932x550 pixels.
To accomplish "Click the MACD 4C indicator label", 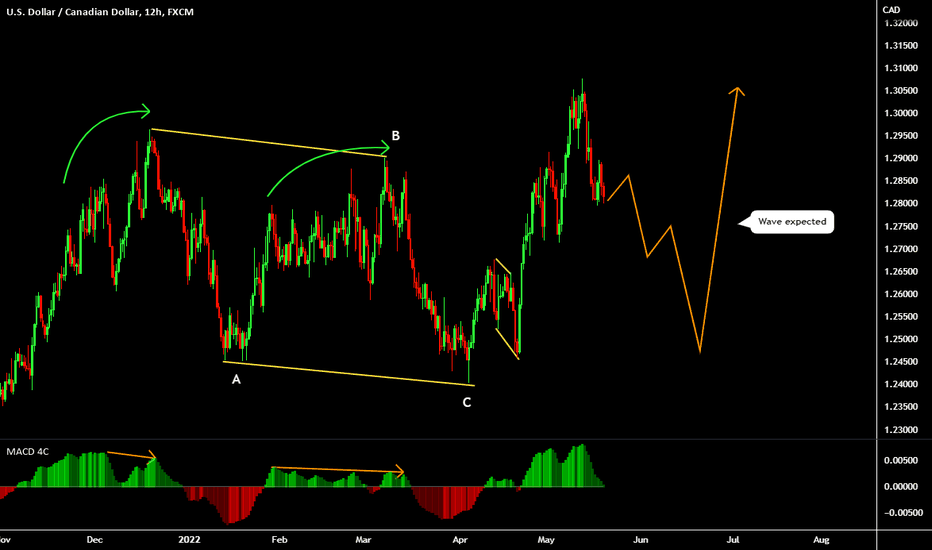I will 27,452.
